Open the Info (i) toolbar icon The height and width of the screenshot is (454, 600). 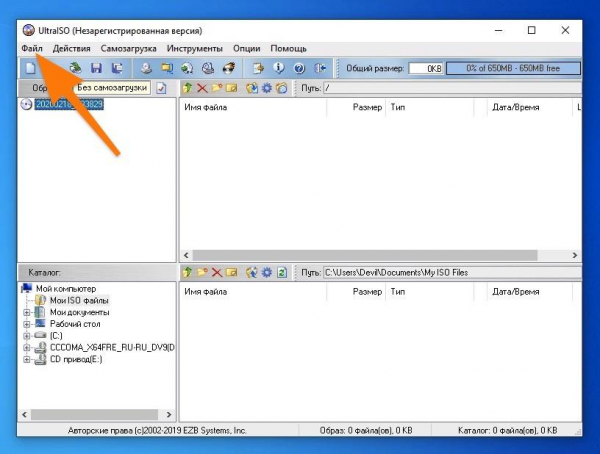[279, 68]
